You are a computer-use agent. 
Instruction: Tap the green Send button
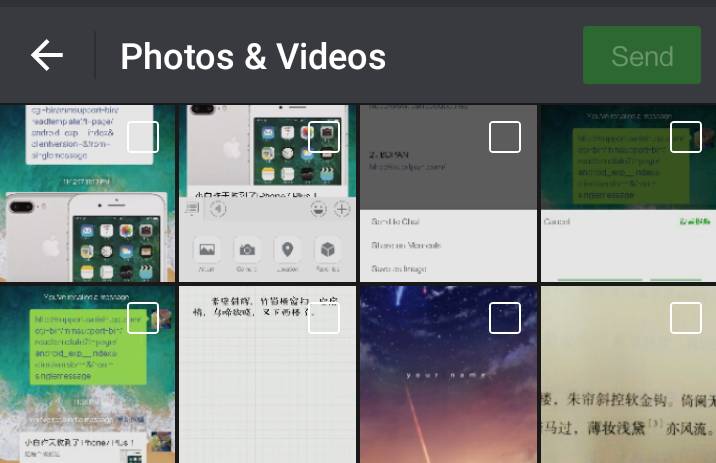(x=642, y=55)
